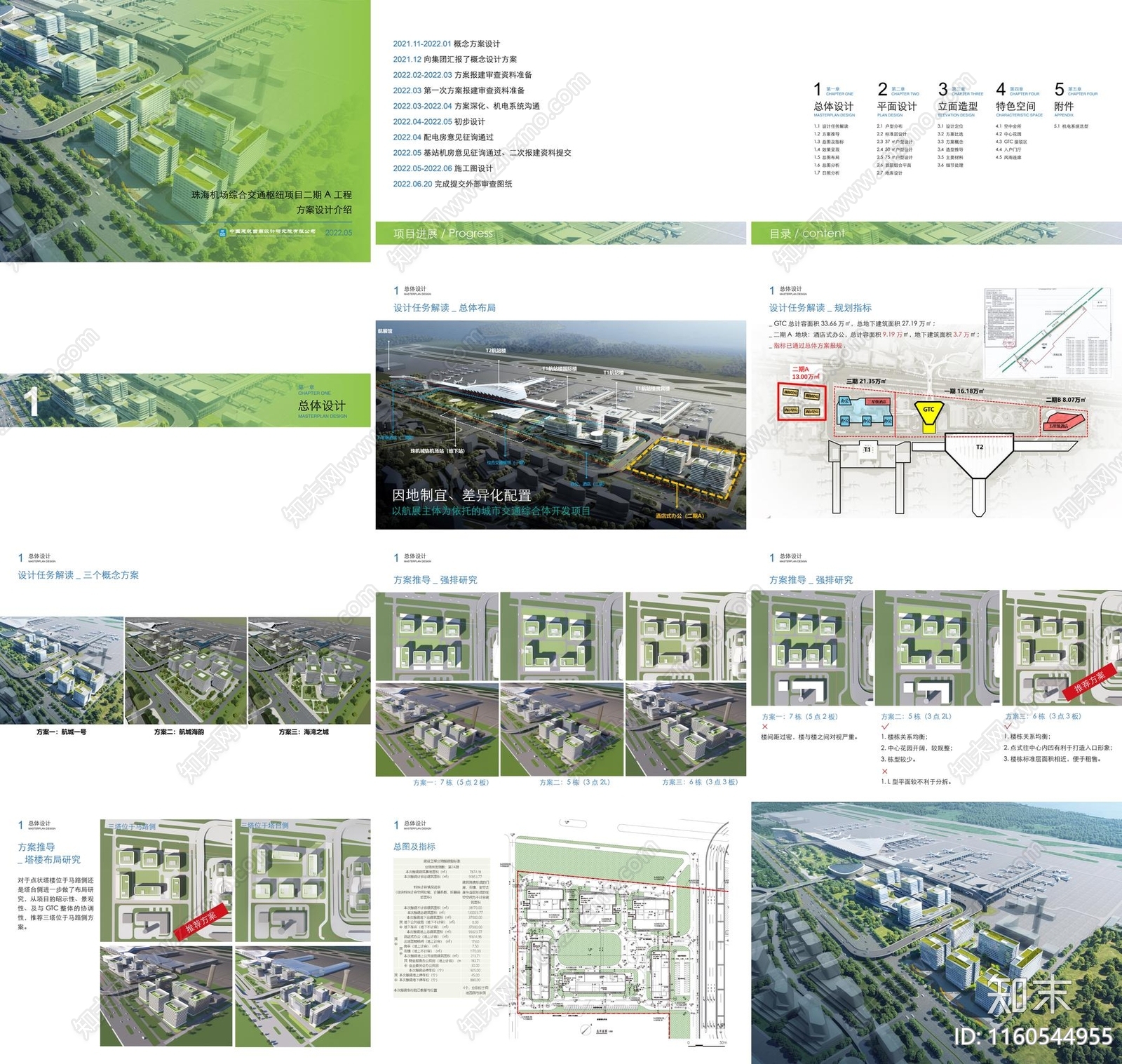Select chapter 5 附件 heading
Screen dimensions: 1122x1064
click(1064, 107)
